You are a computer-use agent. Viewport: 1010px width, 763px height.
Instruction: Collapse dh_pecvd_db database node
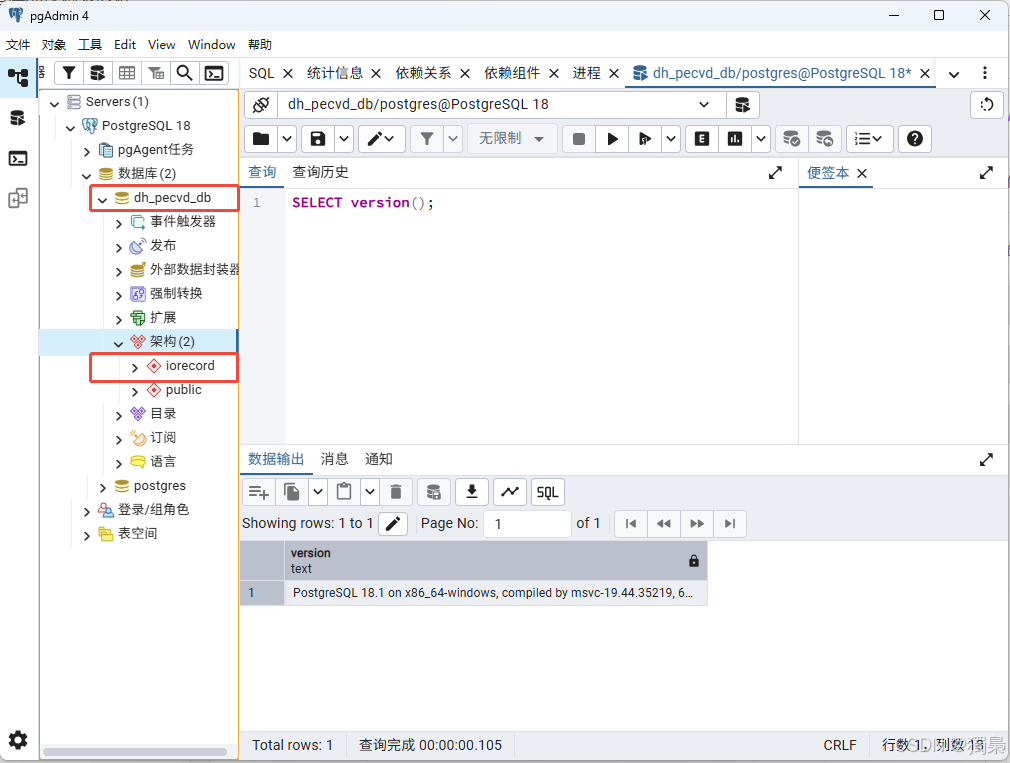pyautogui.click(x=102, y=200)
